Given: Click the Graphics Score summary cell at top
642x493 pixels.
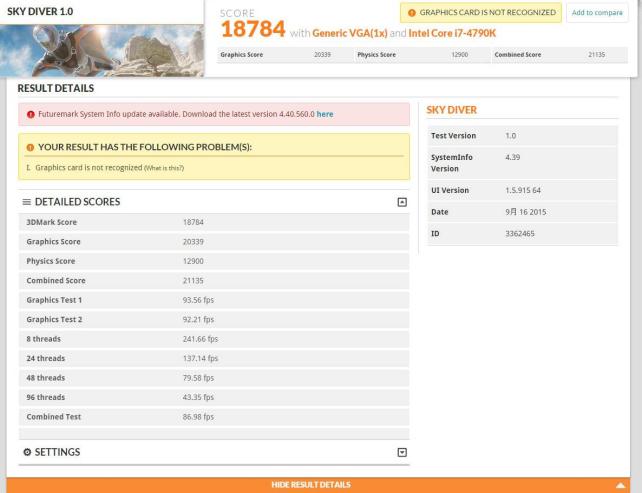Looking at the screenshot, I should [x=285, y=55].
